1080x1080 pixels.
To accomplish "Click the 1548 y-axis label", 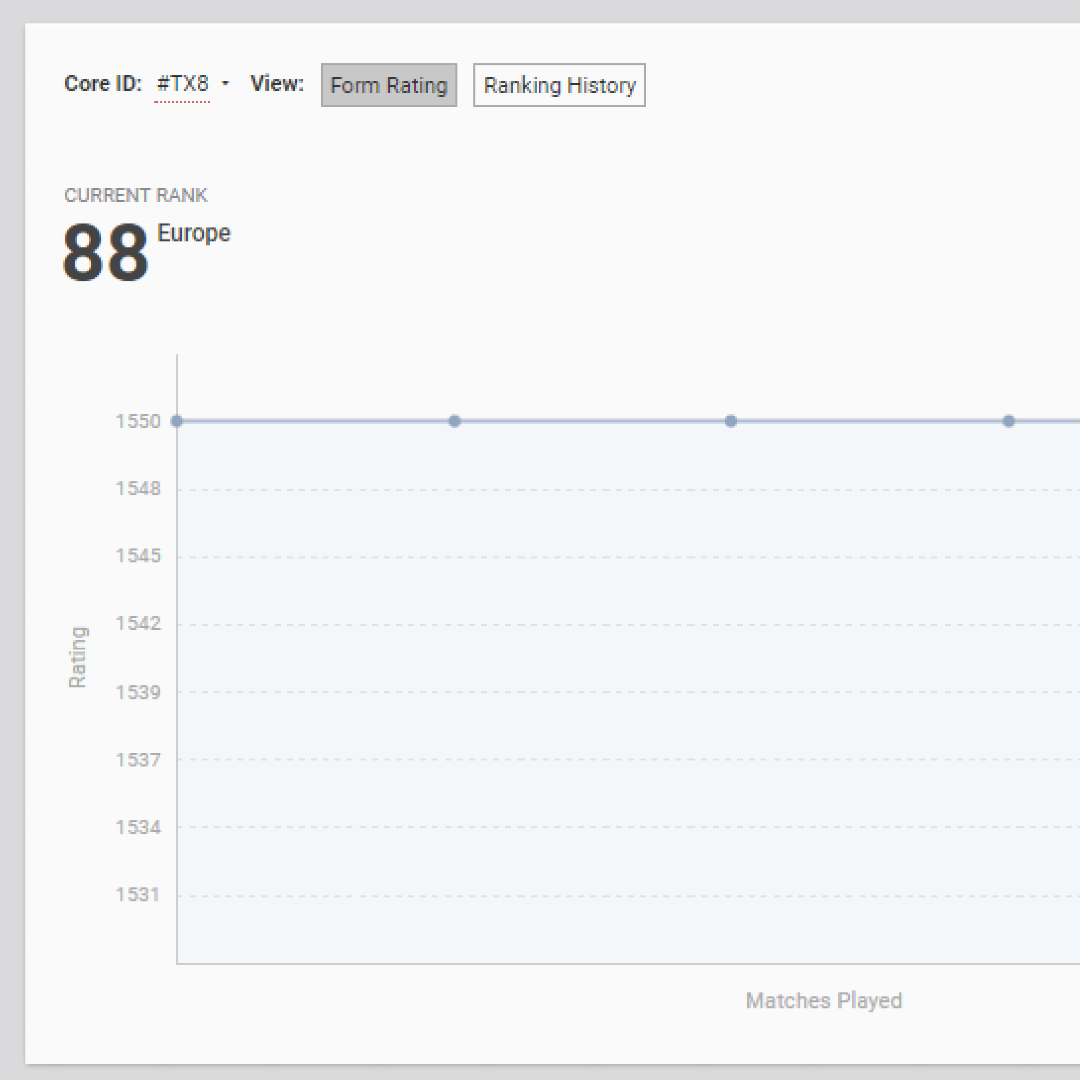I will click(x=138, y=489).
